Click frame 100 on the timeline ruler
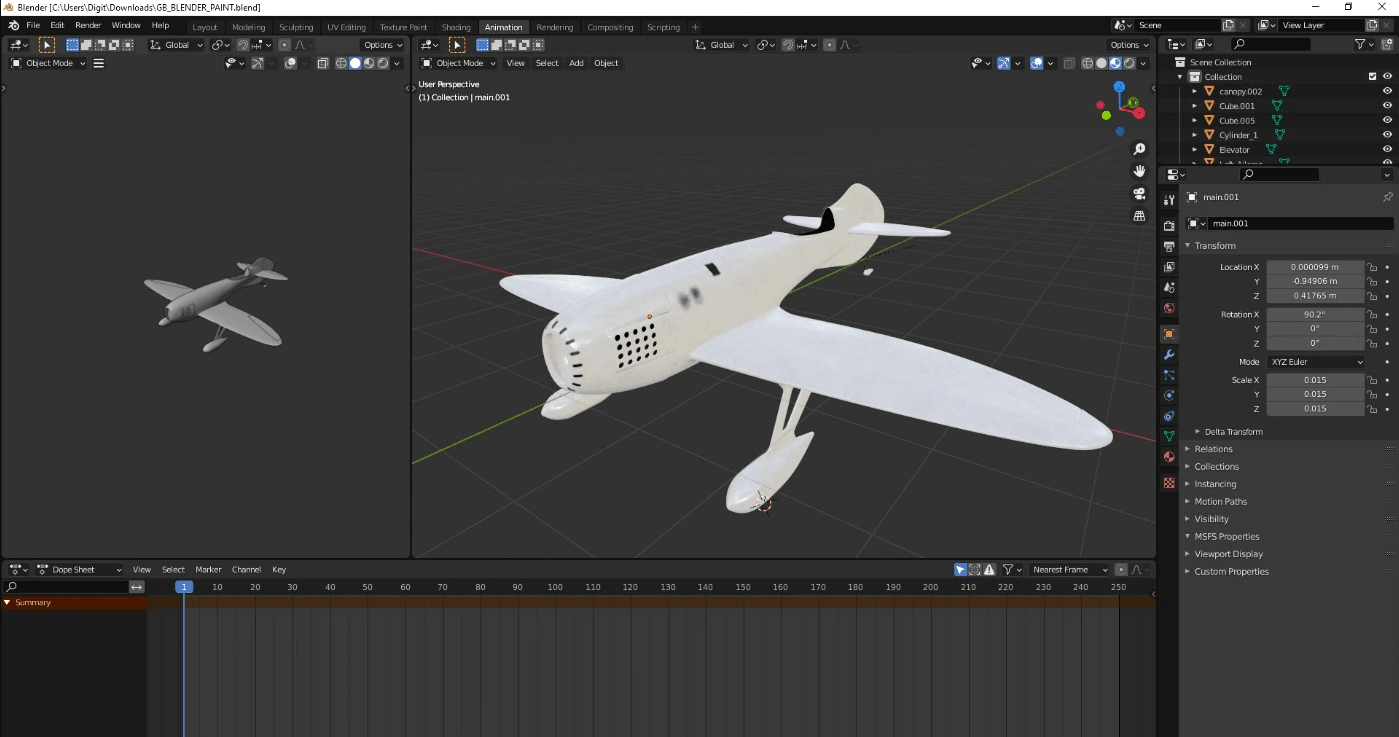 tap(555, 587)
